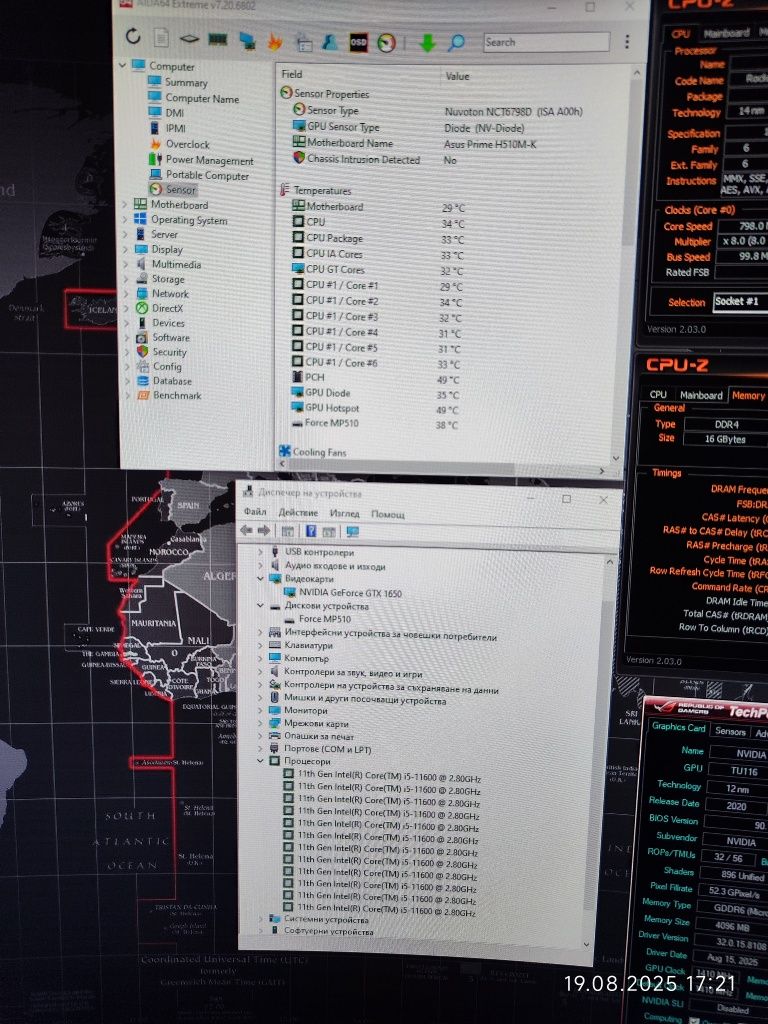Collapse the Computer node in AIDA64
The image size is (768, 1024).
pos(122,65)
